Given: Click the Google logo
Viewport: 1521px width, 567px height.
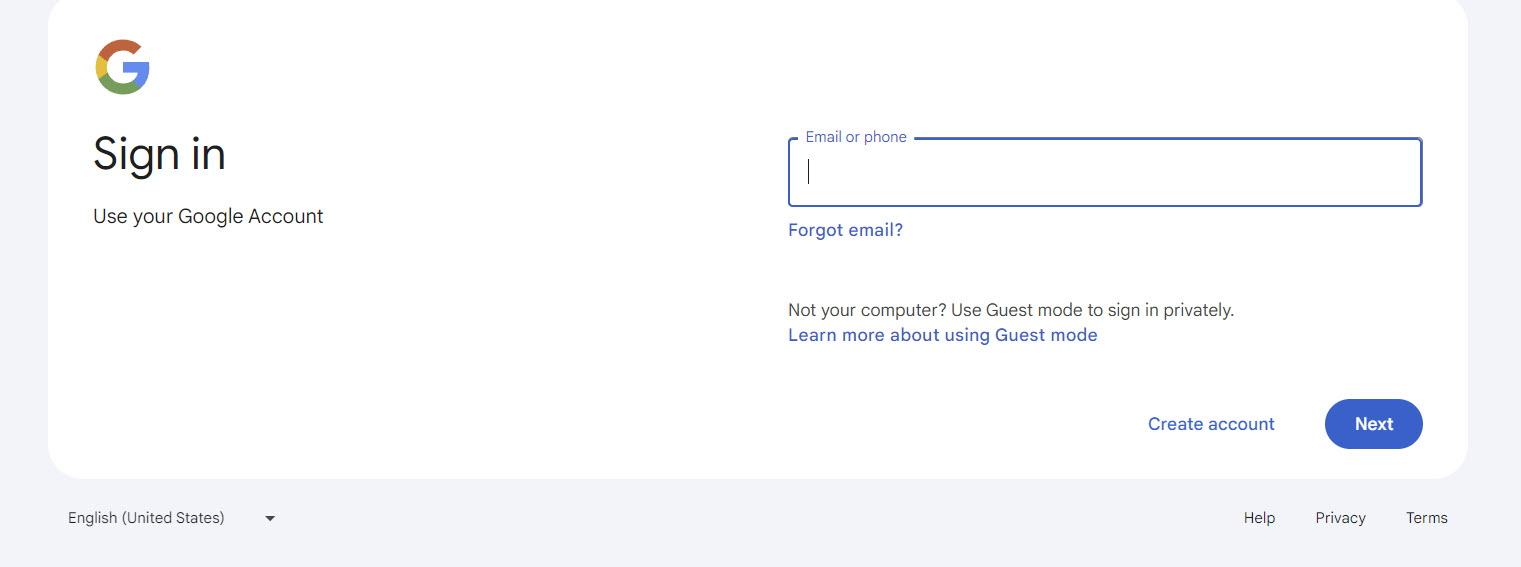Looking at the screenshot, I should tap(123, 67).
